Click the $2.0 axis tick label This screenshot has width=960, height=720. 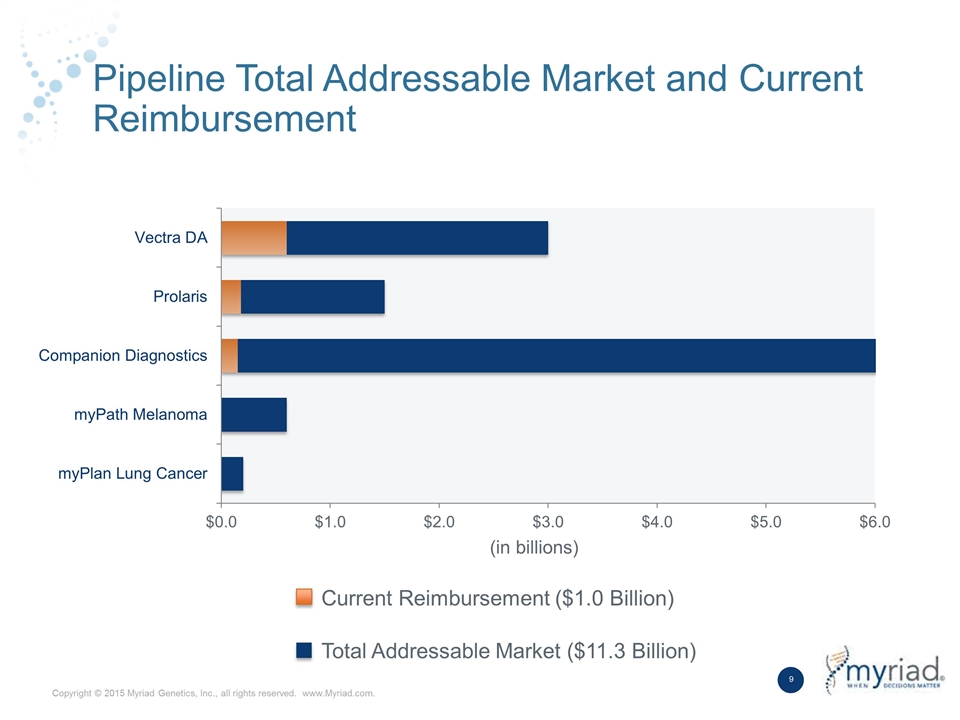tap(439, 522)
